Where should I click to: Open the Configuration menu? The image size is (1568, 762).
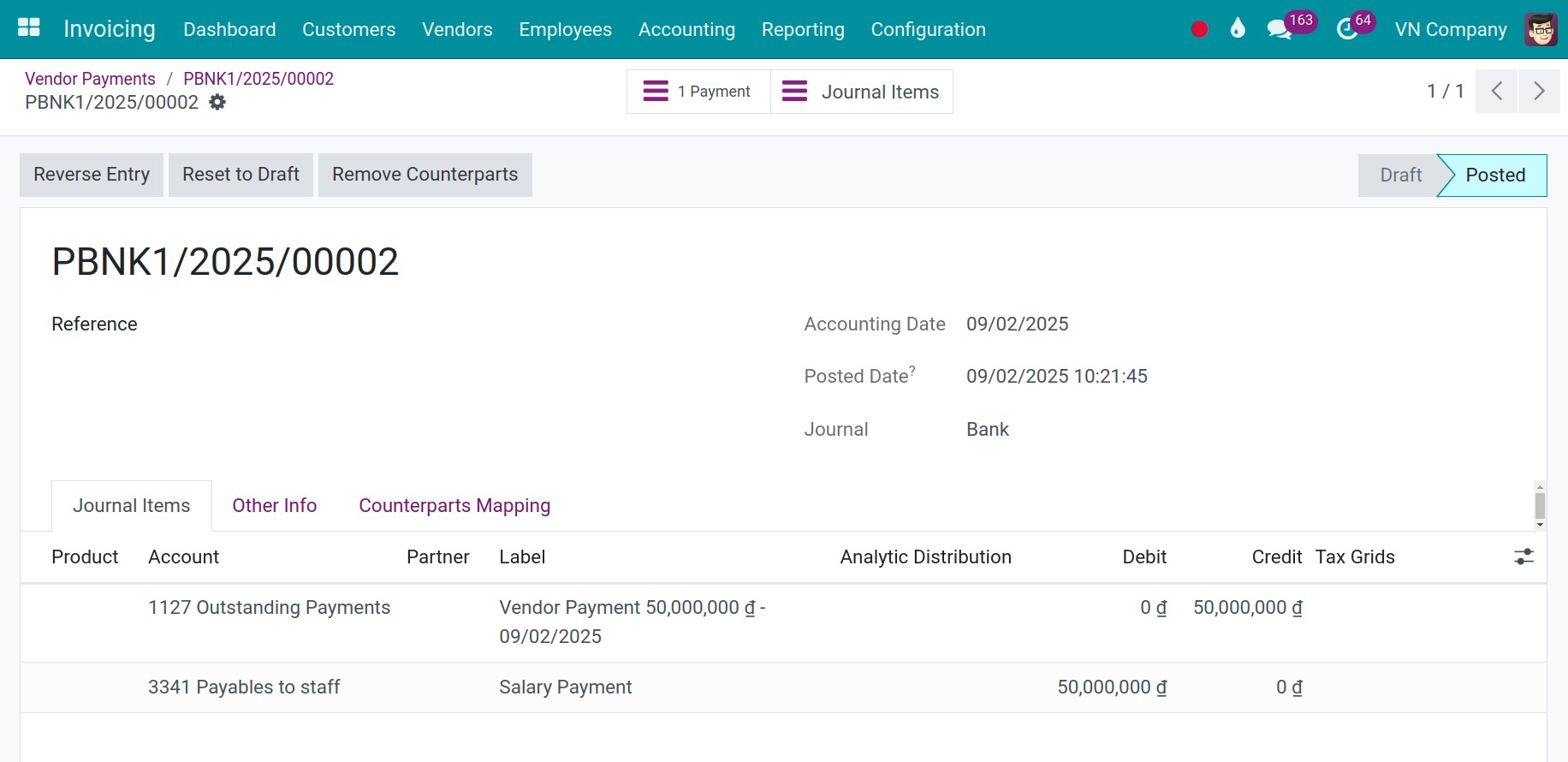pyautogui.click(x=928, y=29)
